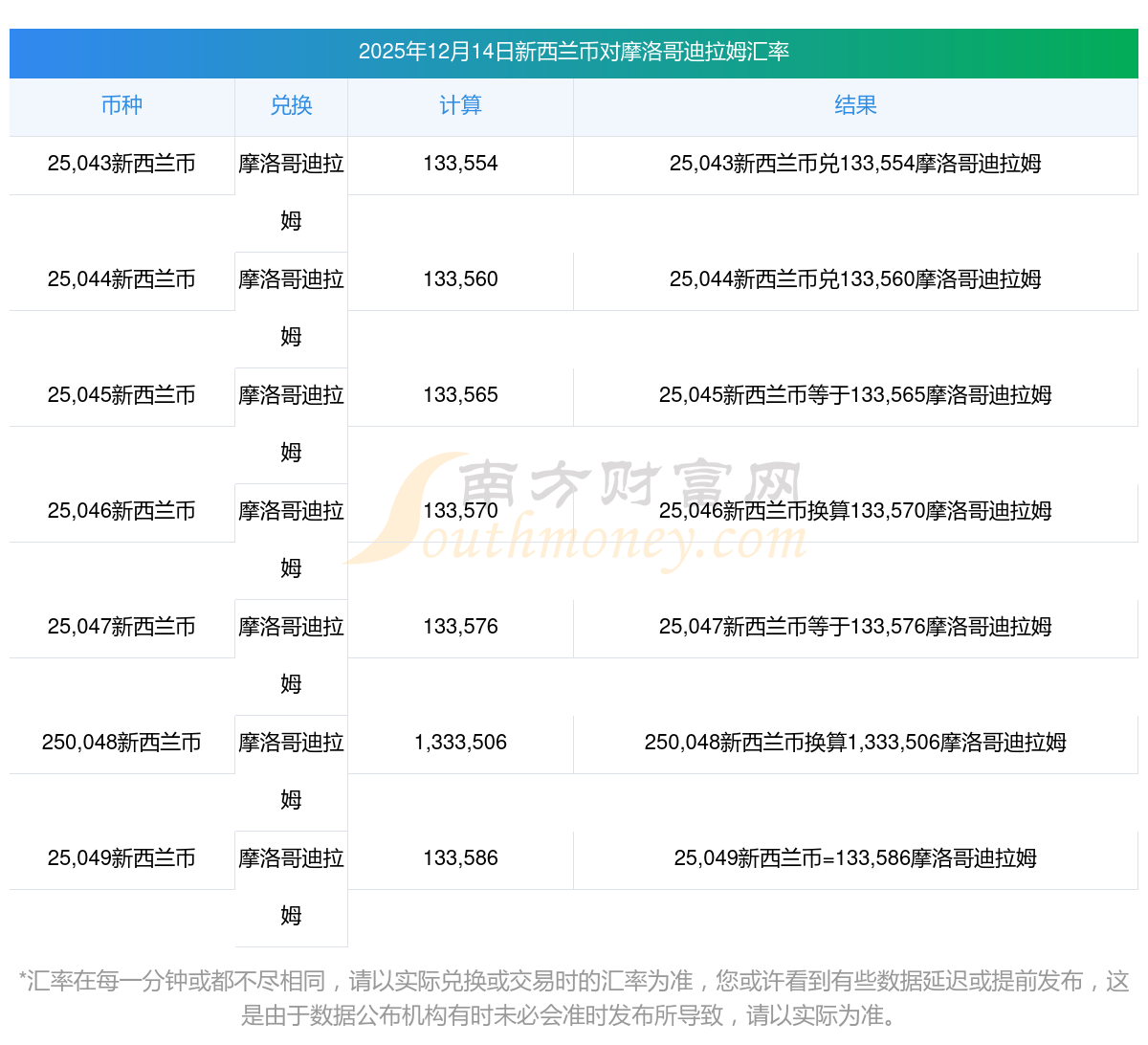Select the result text 25,049新西兰币=133,586摩洛哥迪拉姆
Viewport: 1148px width, 1045px height.
855,858
